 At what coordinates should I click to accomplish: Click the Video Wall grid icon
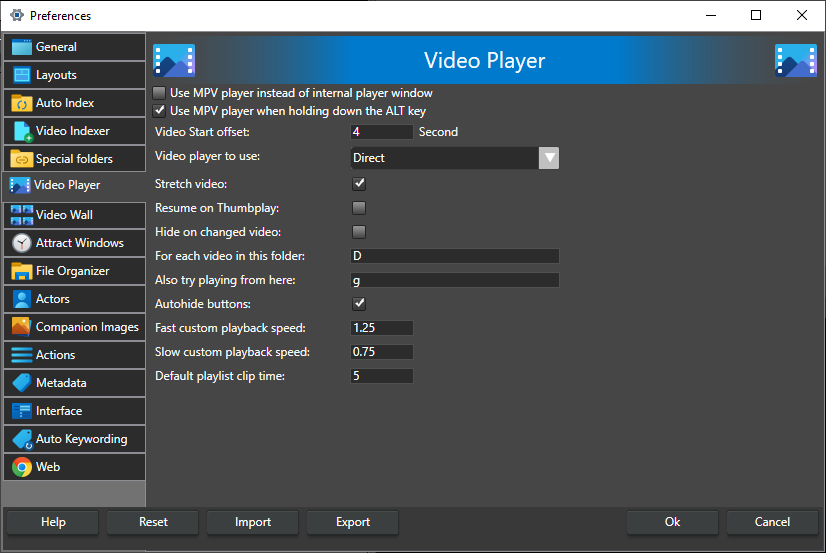[x=21, y=215]
